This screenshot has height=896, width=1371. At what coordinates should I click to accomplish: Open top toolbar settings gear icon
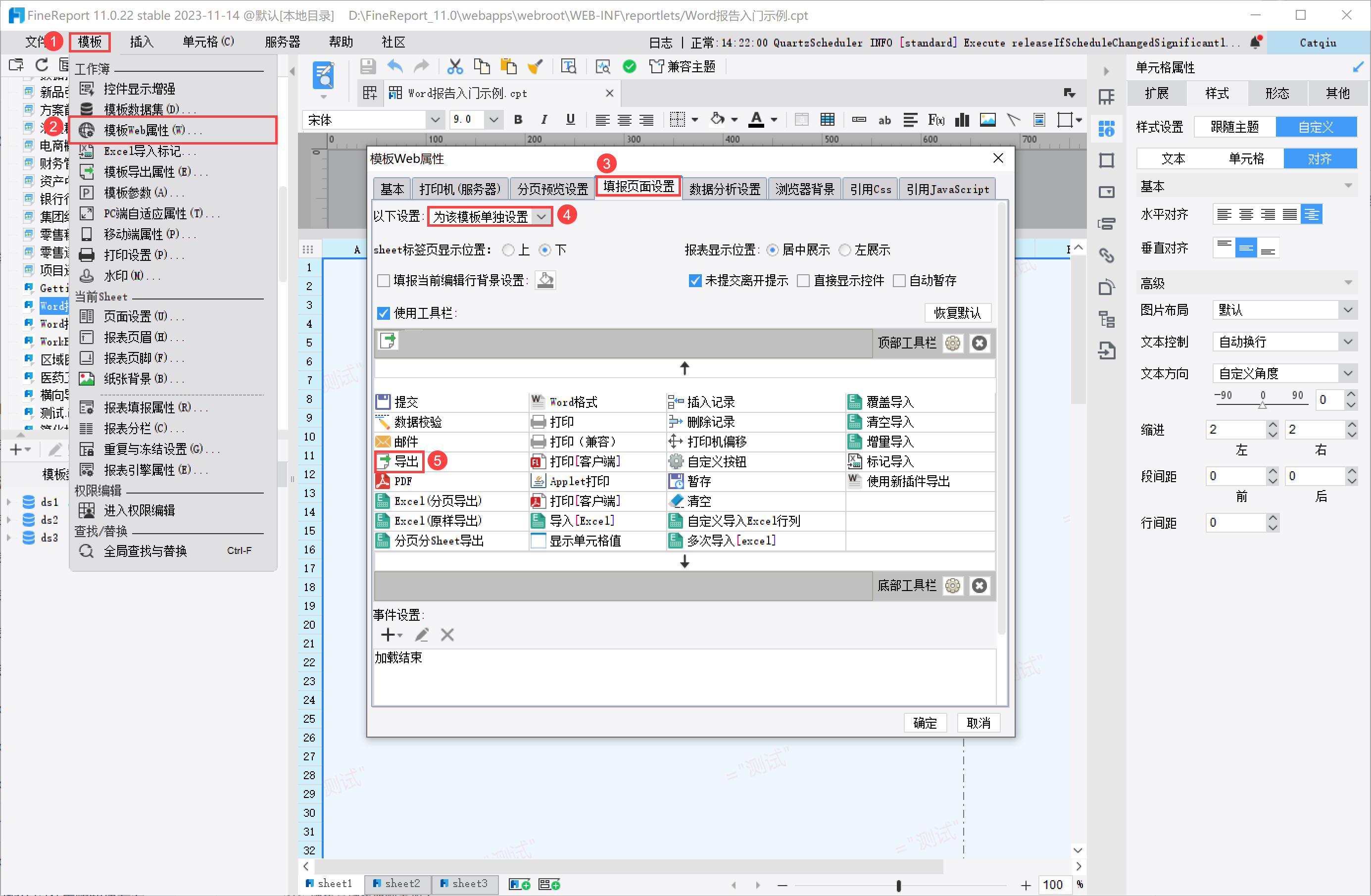click(x=953, y=344)
